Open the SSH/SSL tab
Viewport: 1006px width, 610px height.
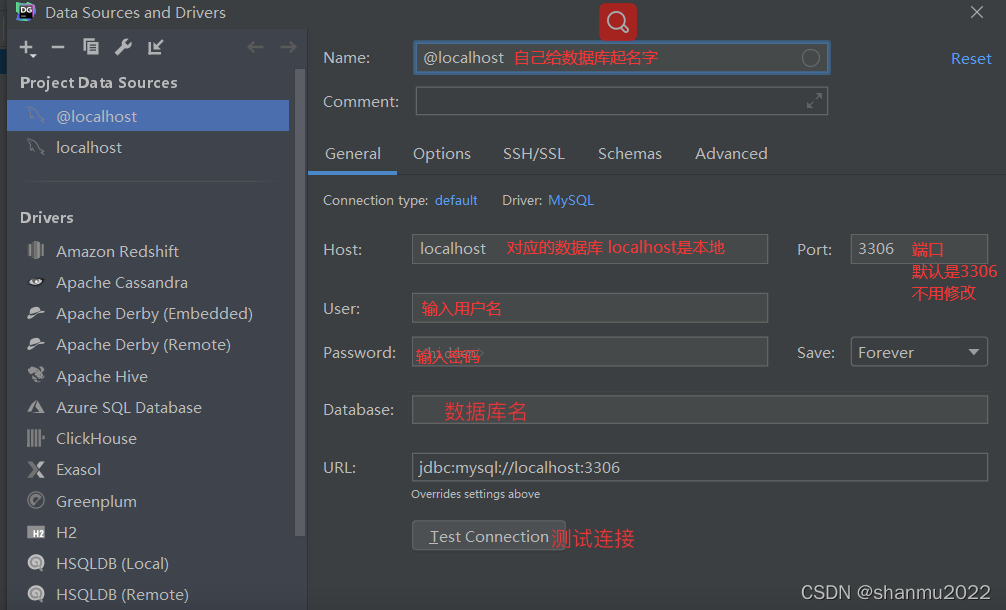[x=534, y=154]
